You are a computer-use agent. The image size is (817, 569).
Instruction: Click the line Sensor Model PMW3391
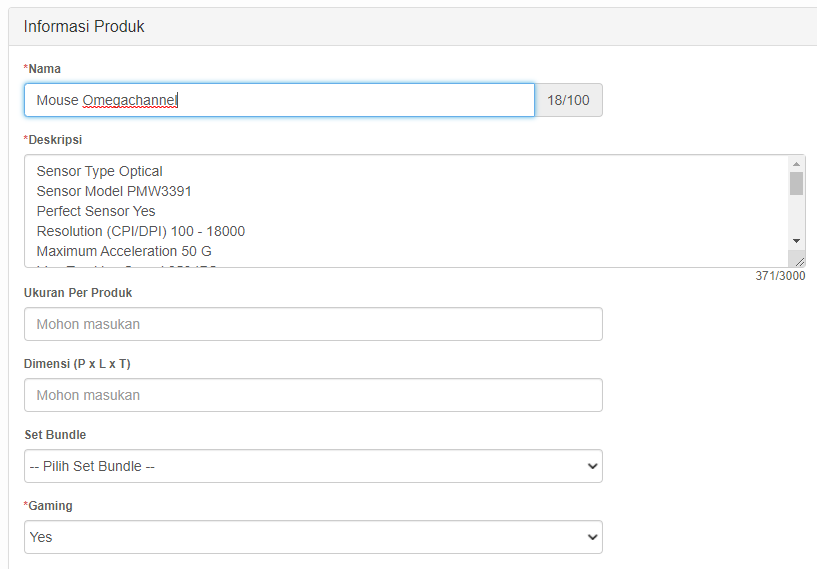pos(114,191)
